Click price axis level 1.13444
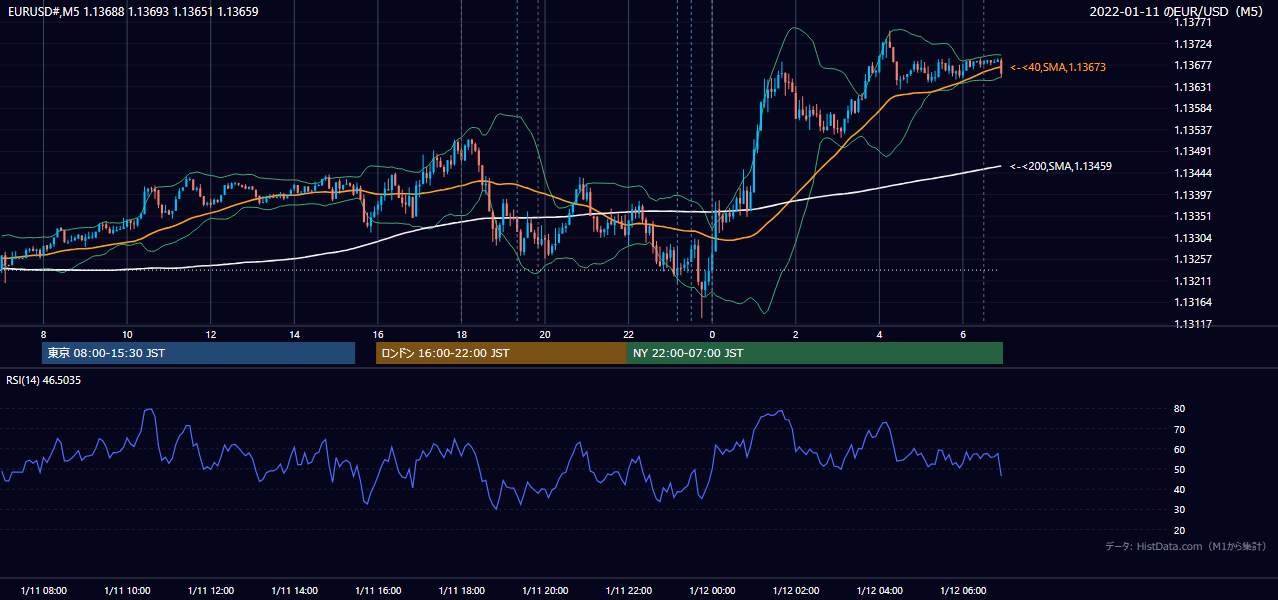 (x=1193, y=173)
